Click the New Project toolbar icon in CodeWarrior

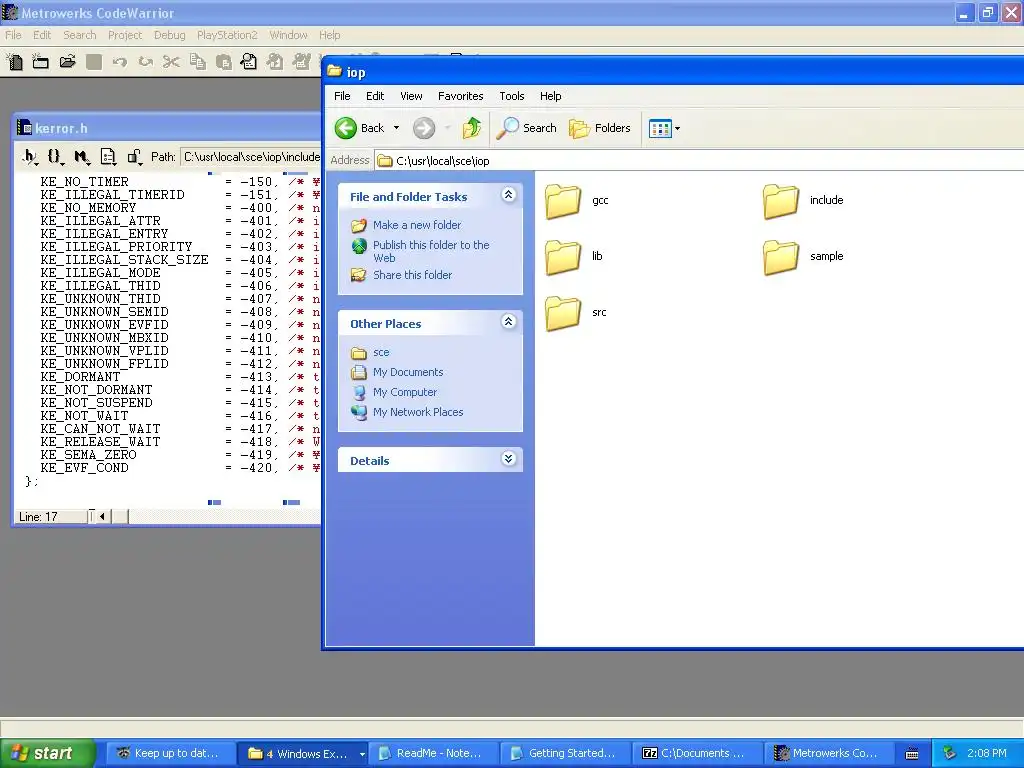point(40,62)
